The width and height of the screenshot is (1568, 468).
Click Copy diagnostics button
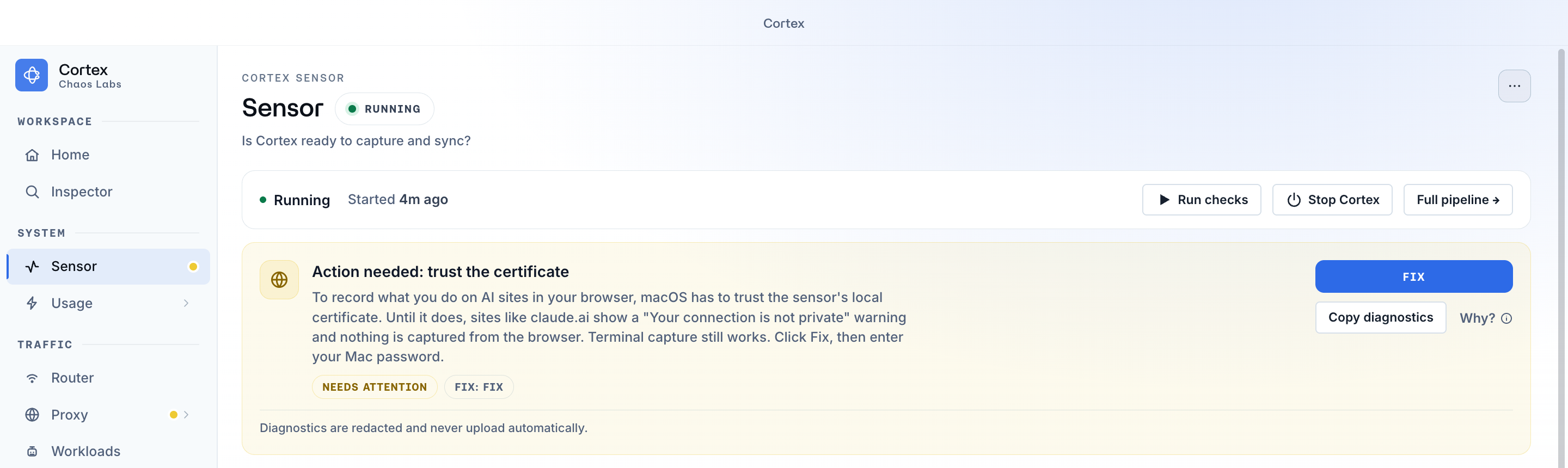click(1381, 318)
